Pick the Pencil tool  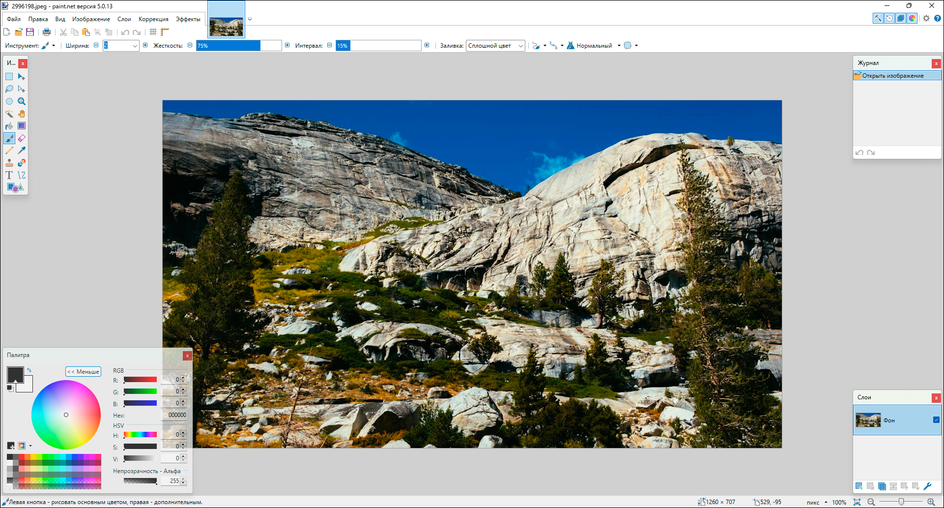point(9,150)
